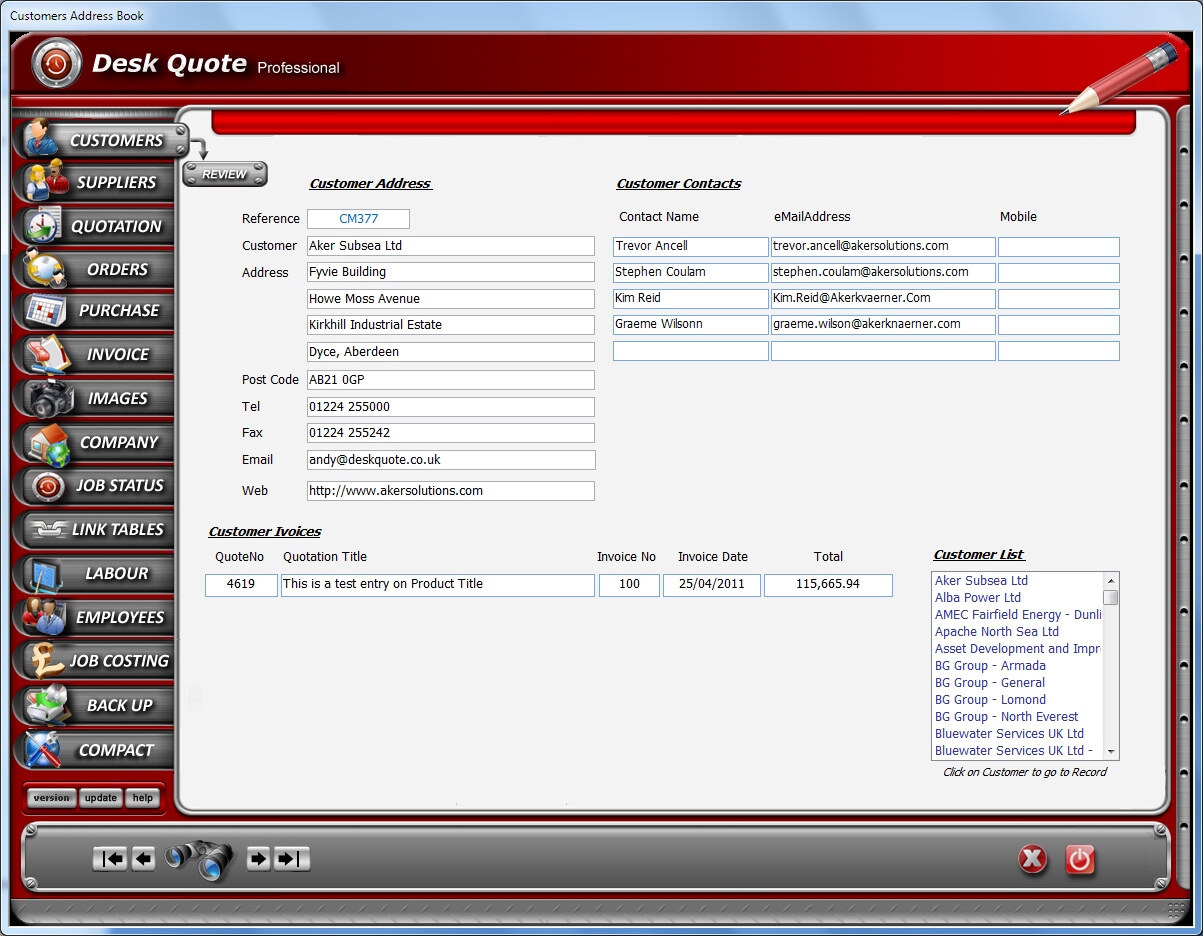
Task: Open the help button
Action: point(143,798)
